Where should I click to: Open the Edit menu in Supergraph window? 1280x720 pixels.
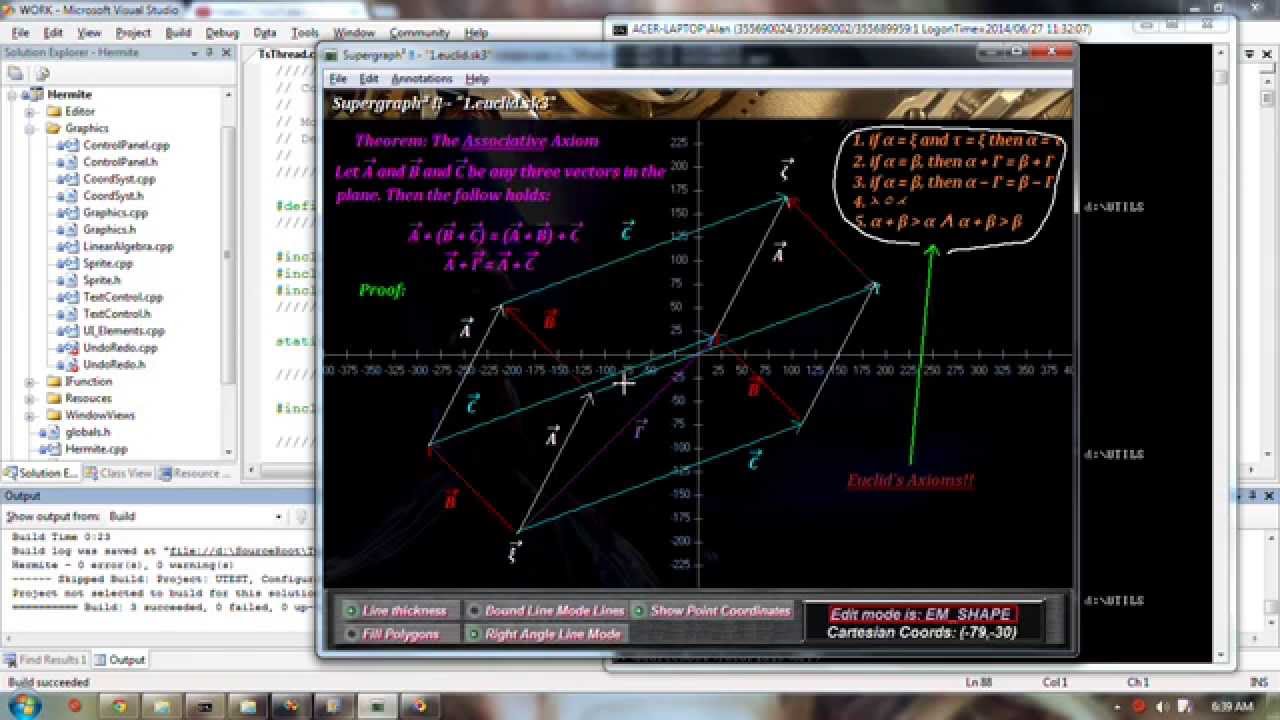369,79
